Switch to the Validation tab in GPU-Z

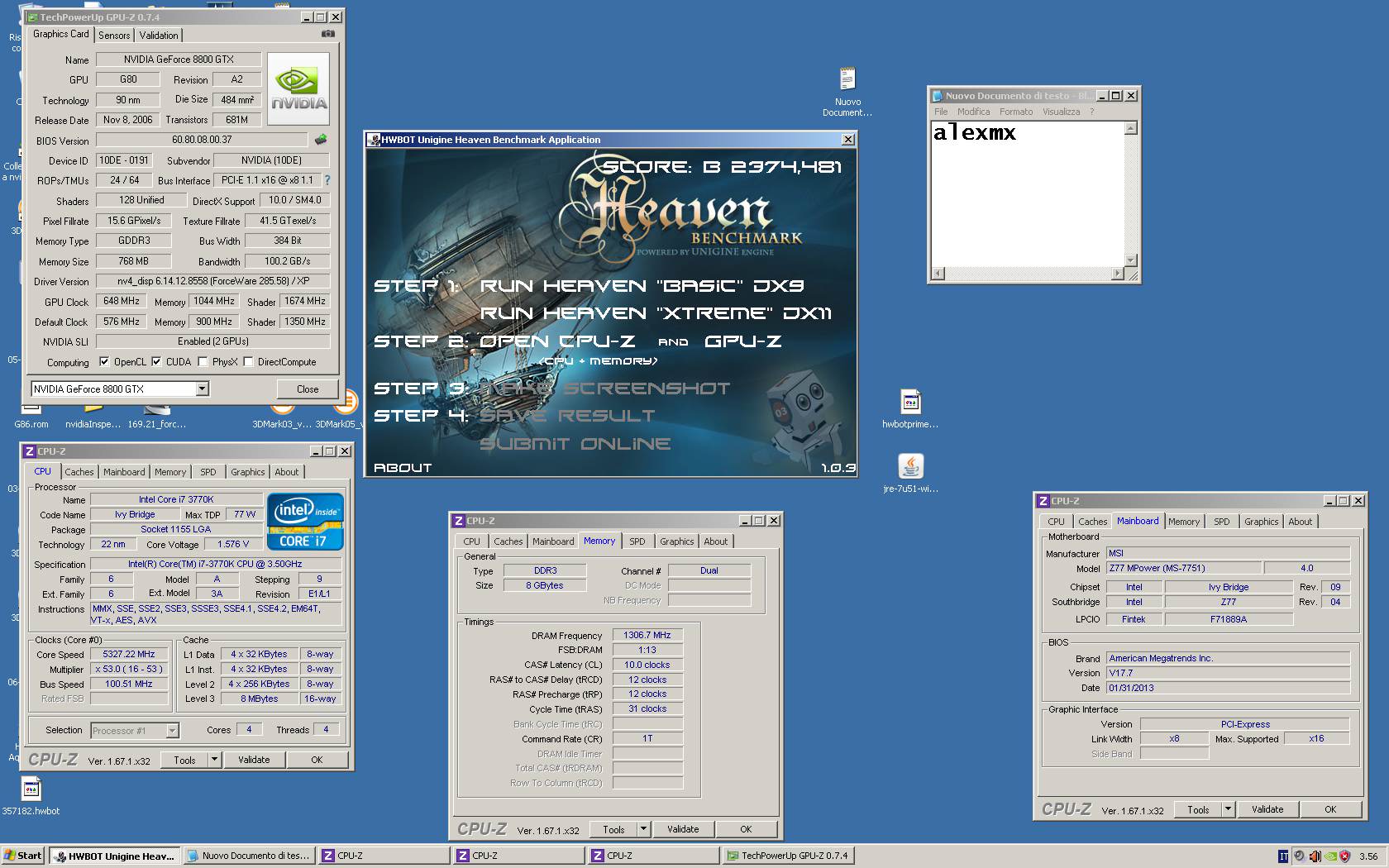(x=158, y=35)
